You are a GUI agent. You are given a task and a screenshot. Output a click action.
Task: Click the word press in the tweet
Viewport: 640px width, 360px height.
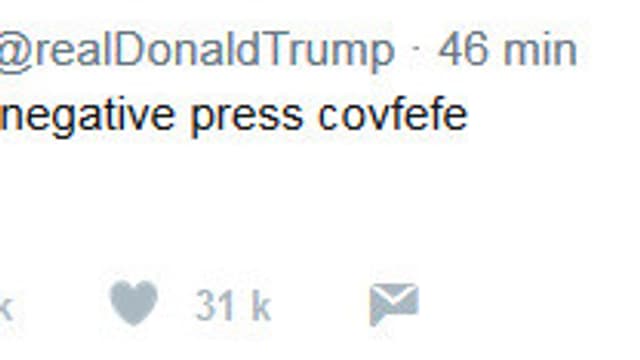(x=247, y=118)
